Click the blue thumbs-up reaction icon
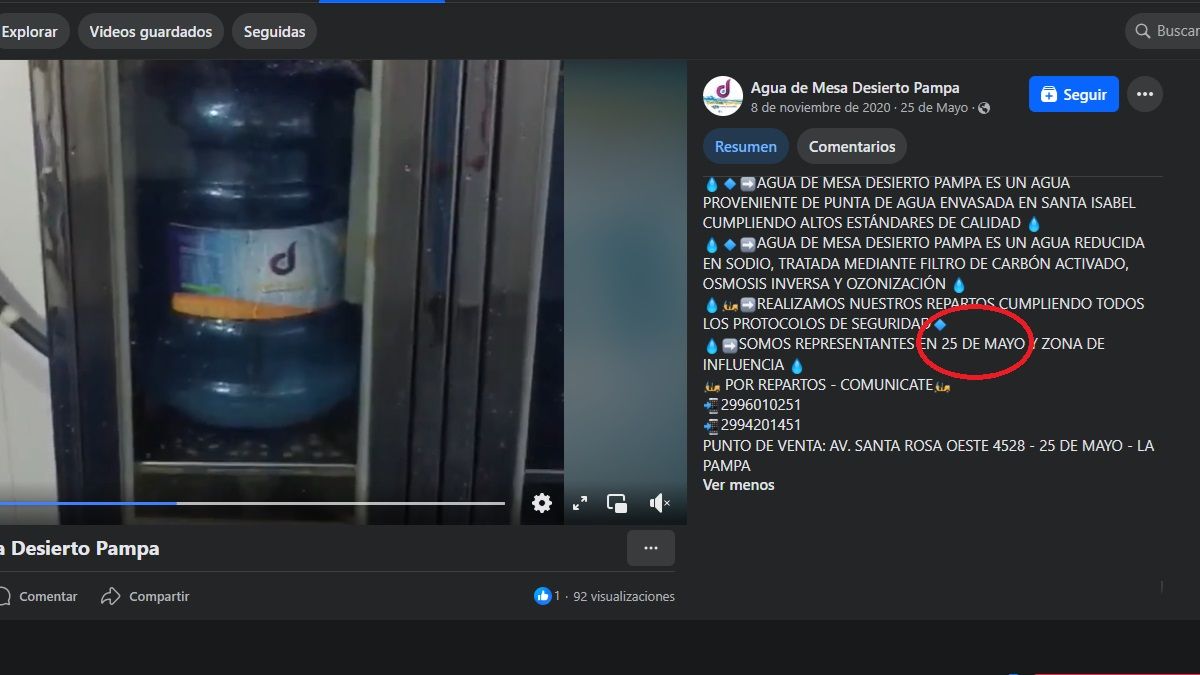The image size is (1200, 675). coord(541,595)
